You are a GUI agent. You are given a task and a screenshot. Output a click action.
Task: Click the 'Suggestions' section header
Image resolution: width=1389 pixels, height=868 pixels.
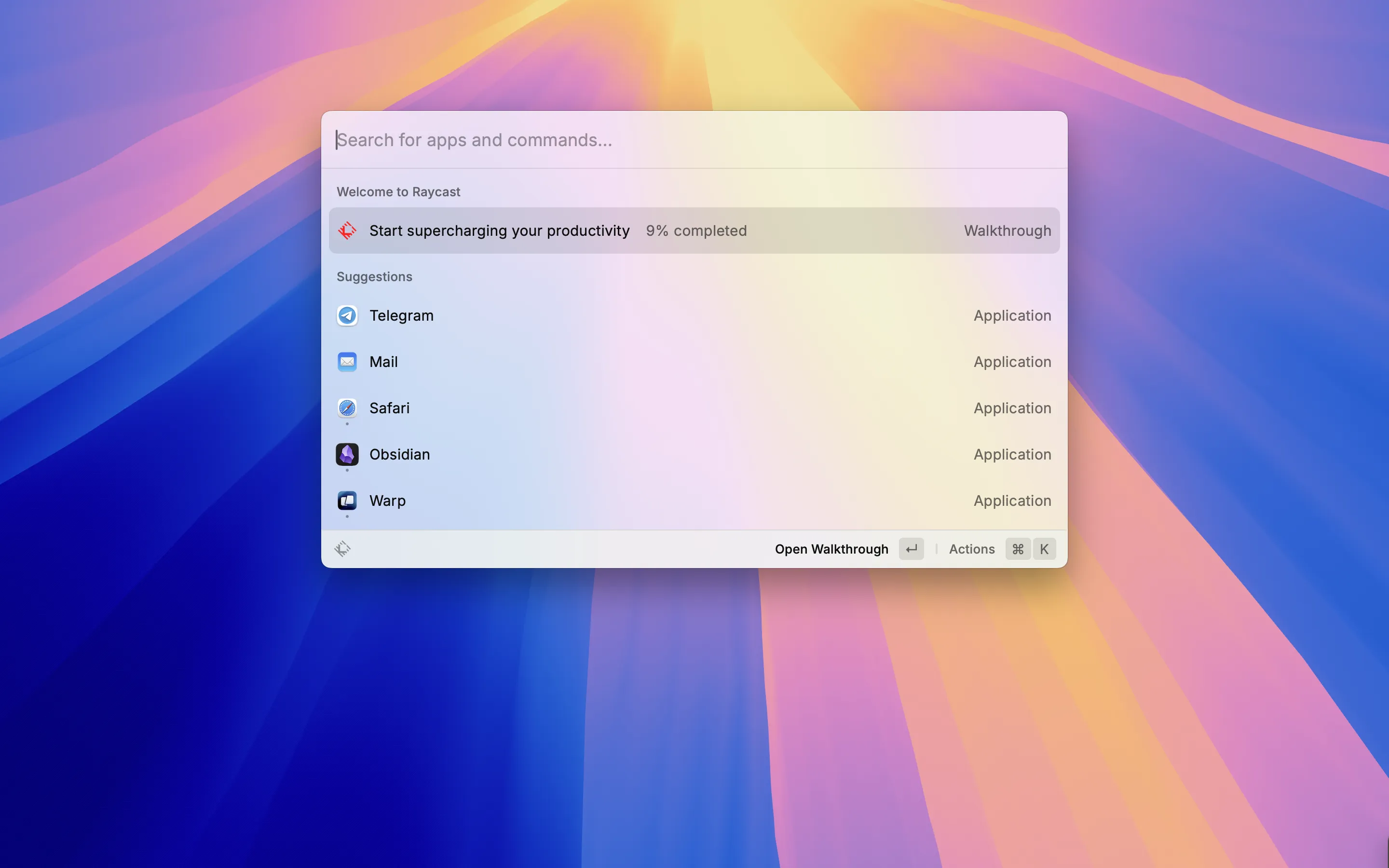[x=374, y=277]
